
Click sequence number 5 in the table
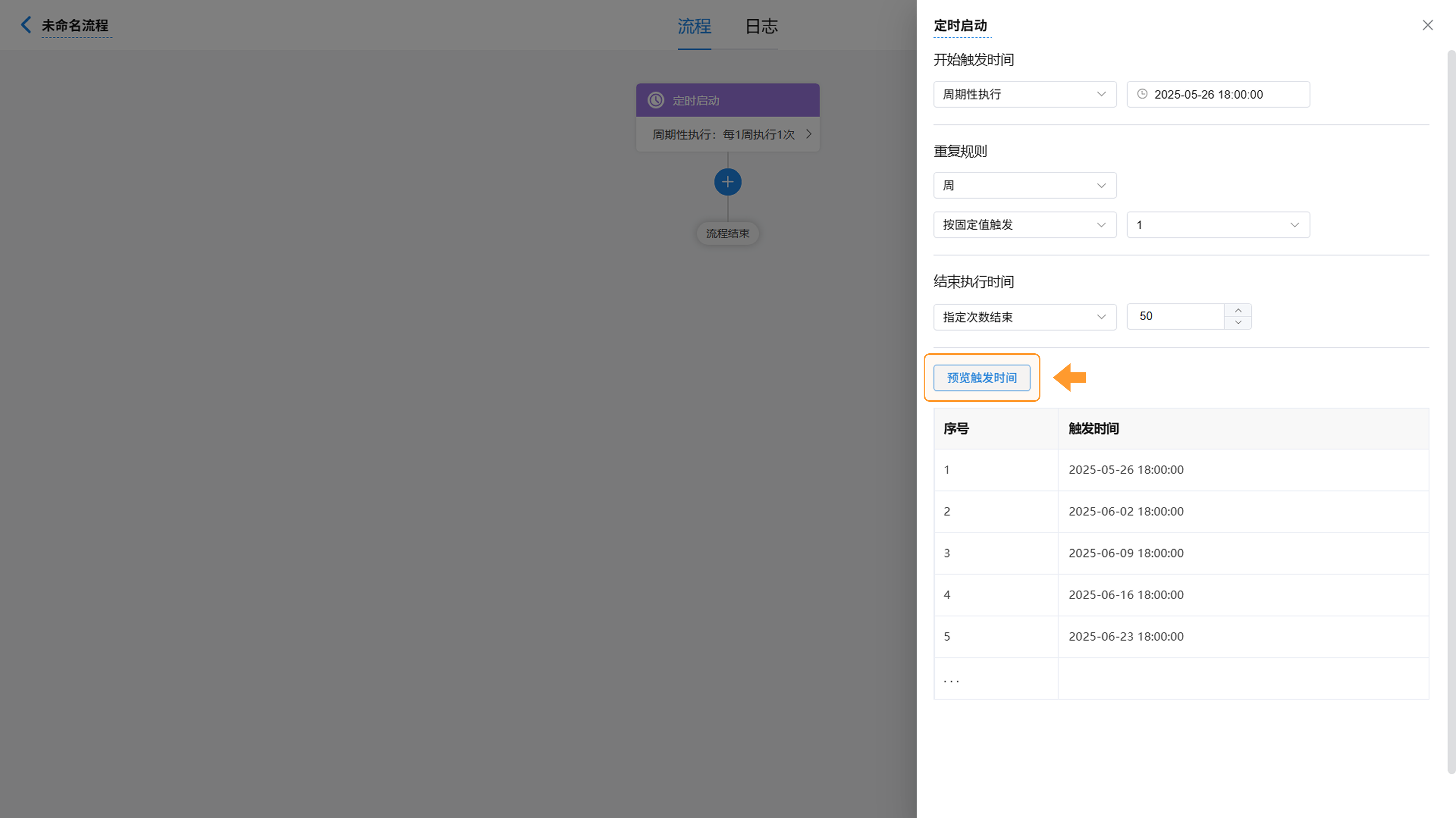pyautogui.click(x=947, y=637)
